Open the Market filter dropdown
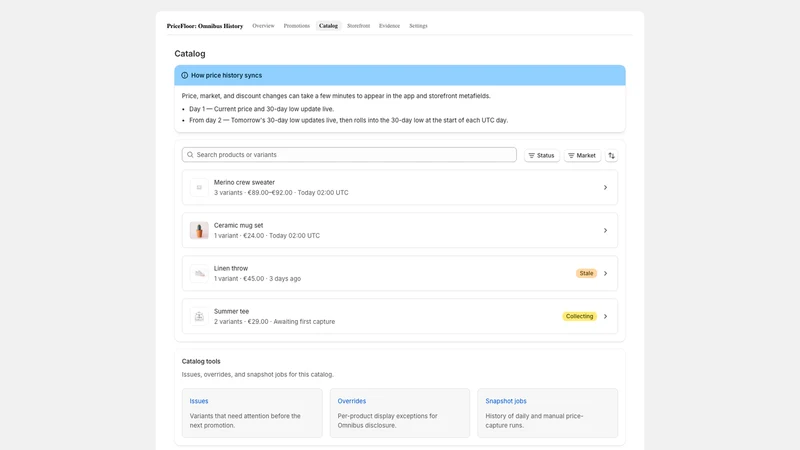Screen dimensions: 800x450 (x=582, y=156)
